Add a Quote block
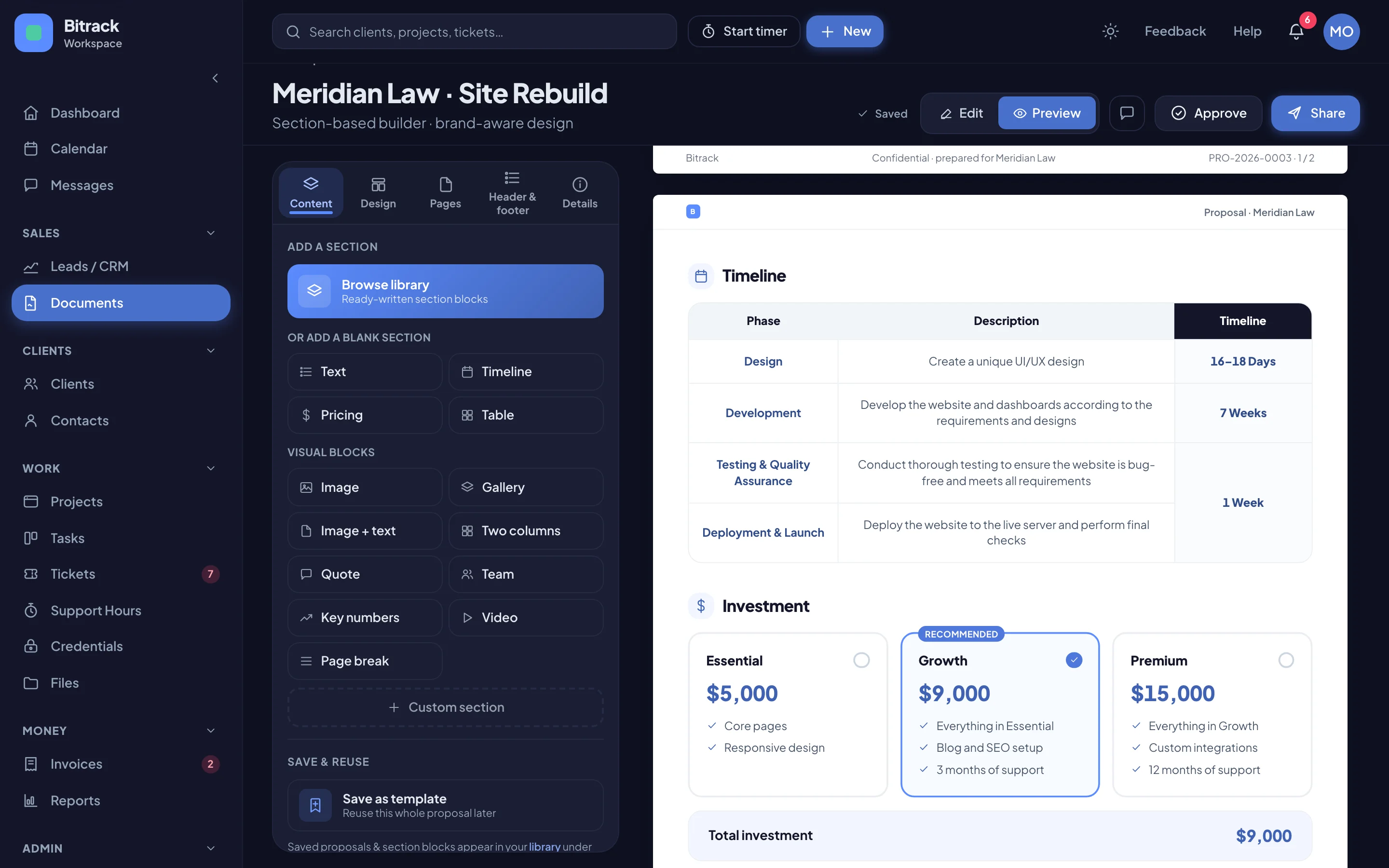This screenshot has height=868, width=1389. coord(365,574)
